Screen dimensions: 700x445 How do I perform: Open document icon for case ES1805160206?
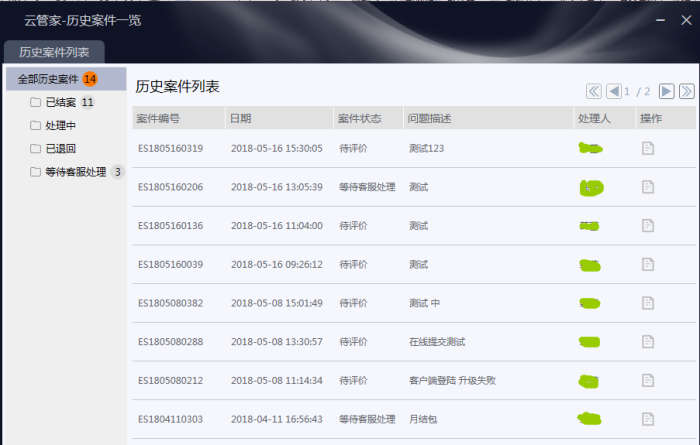(x=648, y=187)
